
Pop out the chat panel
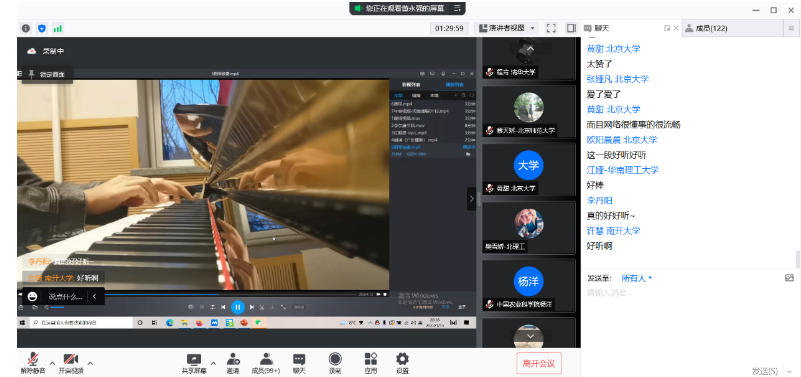click(x=667, y=28)
